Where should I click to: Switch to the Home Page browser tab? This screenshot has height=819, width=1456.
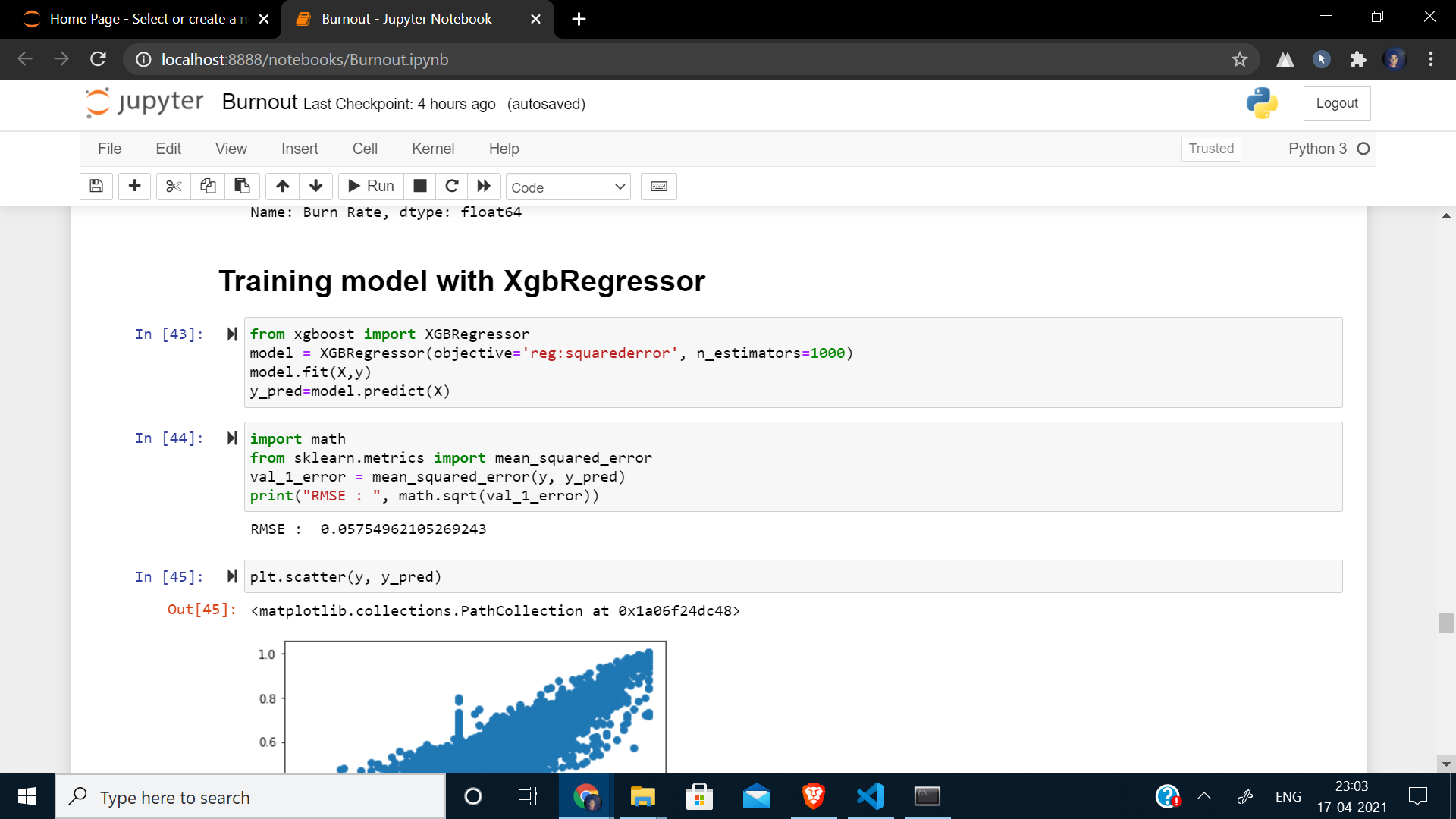point(144,19)
